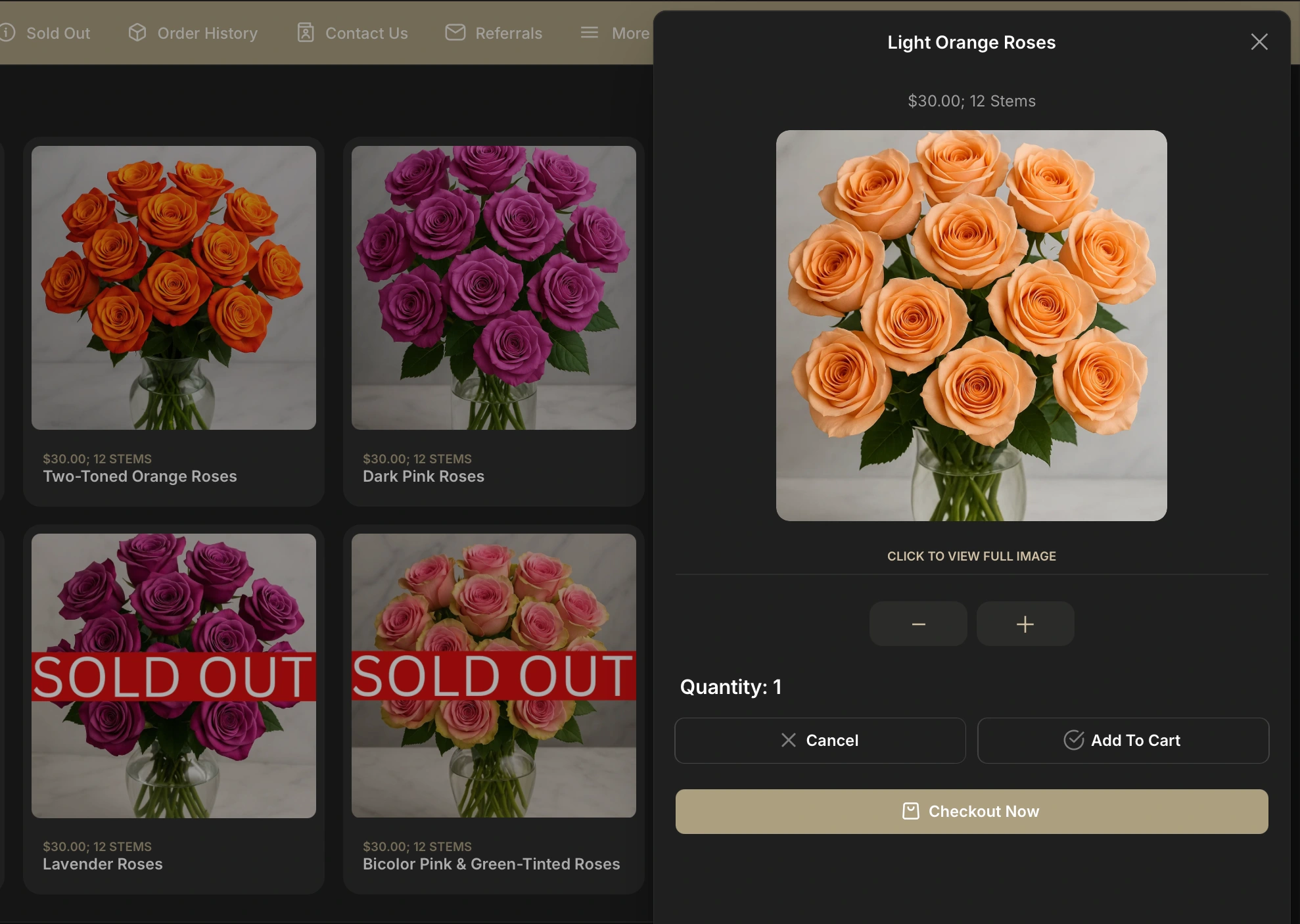
Task: Click the Contact Us badge icon
Action: (x=305, y=33)
